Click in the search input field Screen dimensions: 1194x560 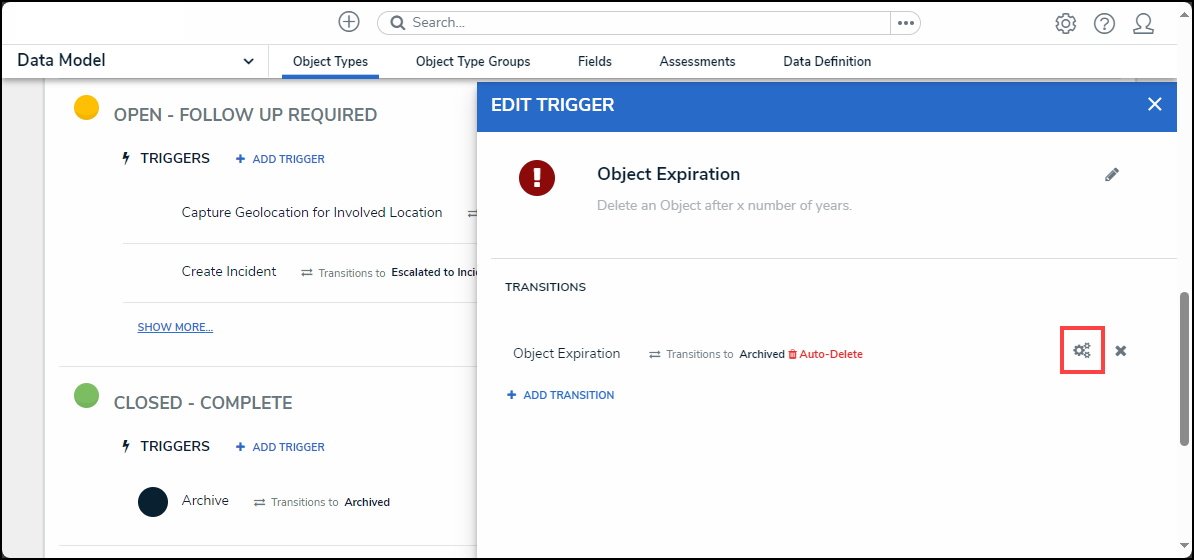pos(640,23)
